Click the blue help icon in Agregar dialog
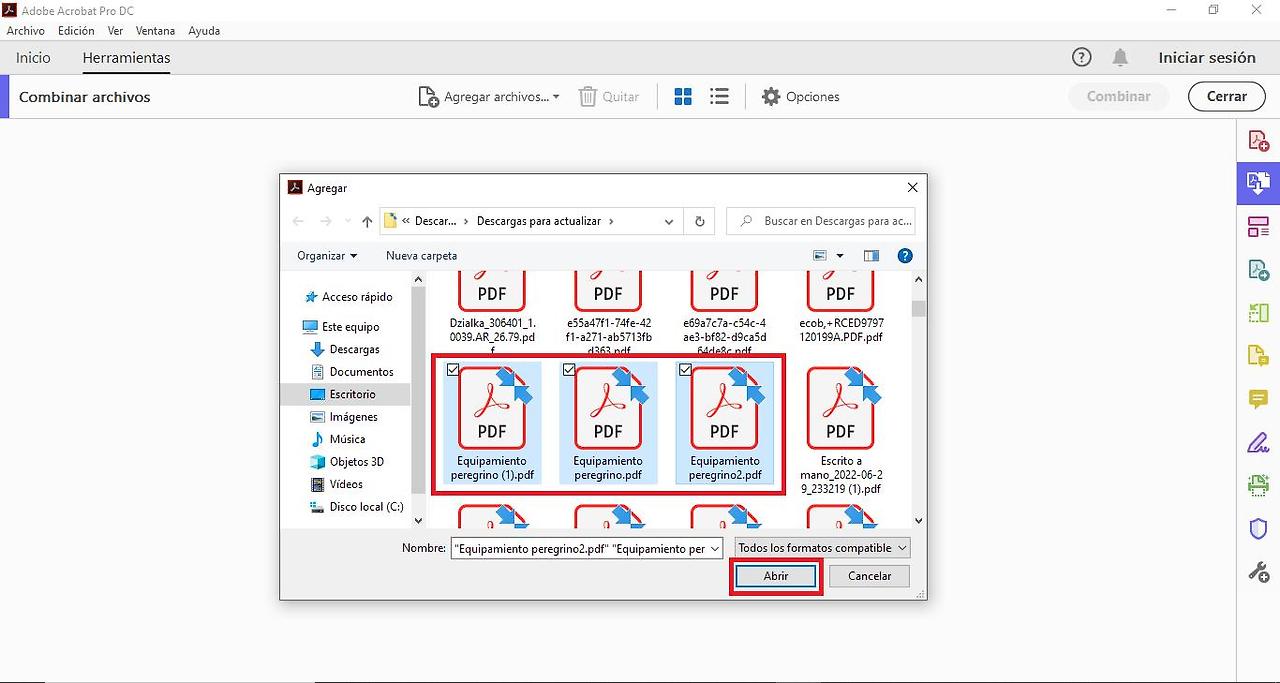Screen dimensions: 1280x683 (x=905, y=256)
